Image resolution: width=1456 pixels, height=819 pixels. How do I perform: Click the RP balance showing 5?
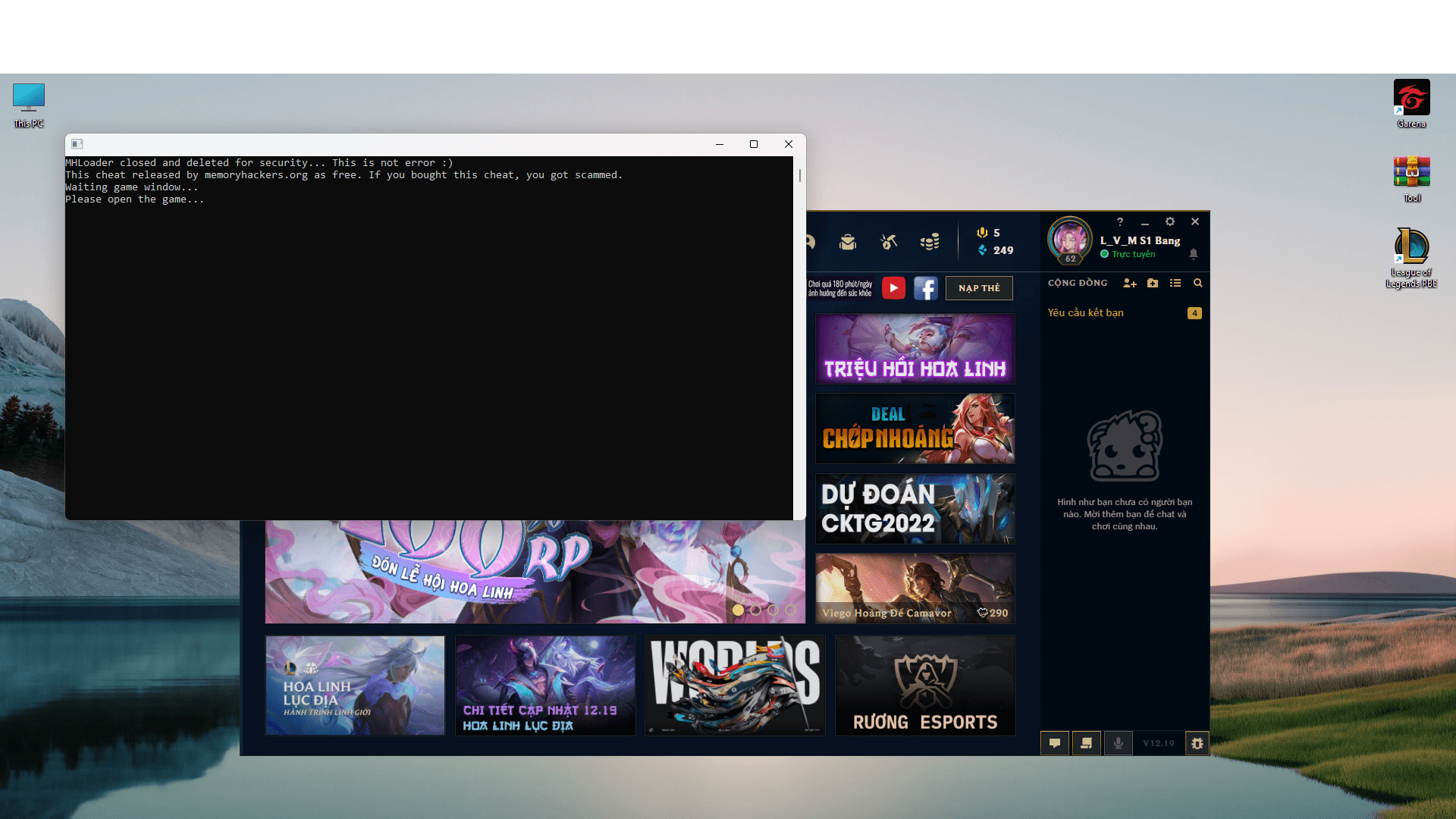click(x=989, y=233)
